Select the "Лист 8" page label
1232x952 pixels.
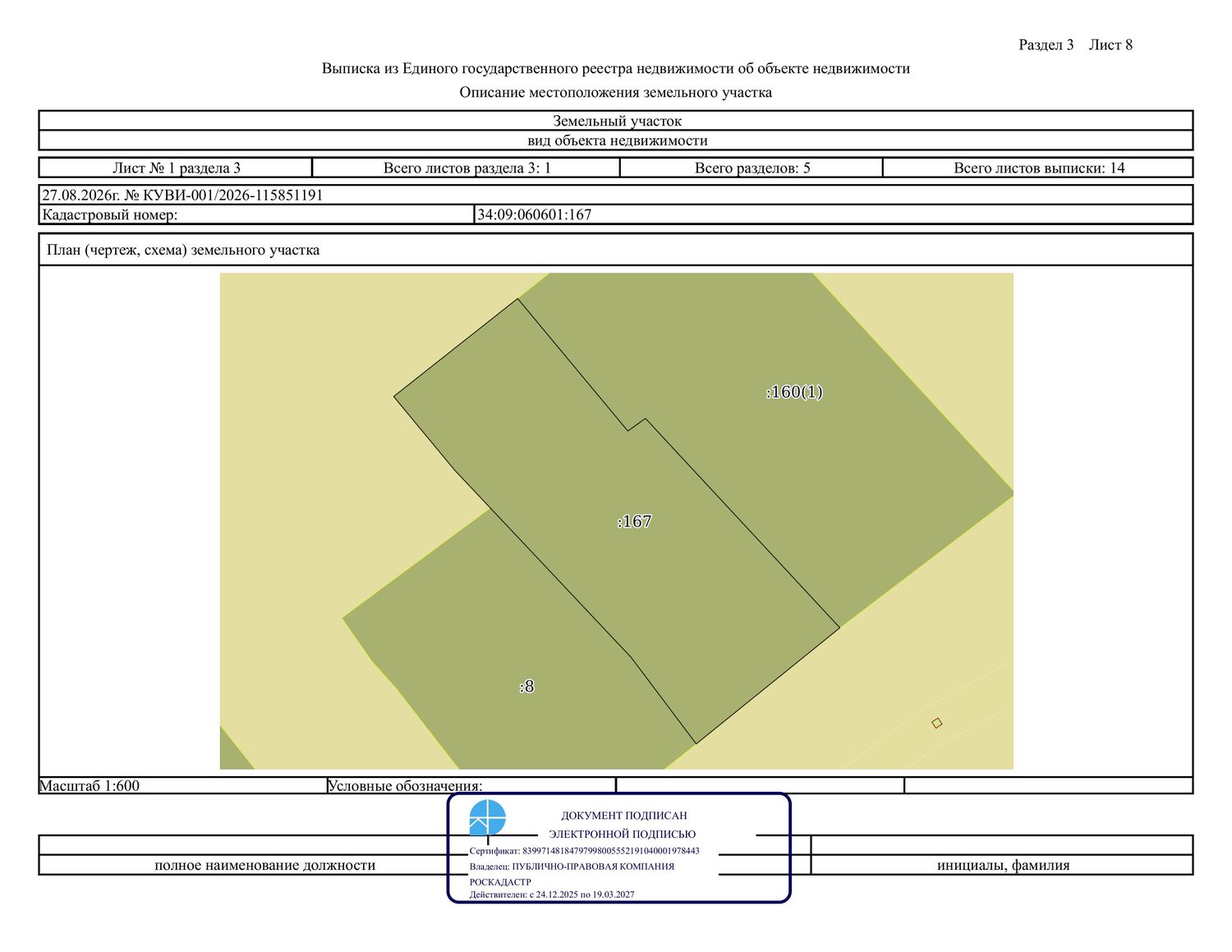pyautogui.click(x=1110, y=44)
